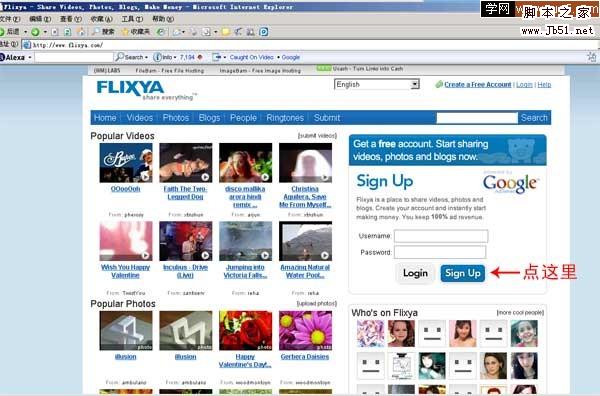Viewport: 600px width, 396px height.
Task: Expand the English language dropdown
Action: click(x=415, y=84)
